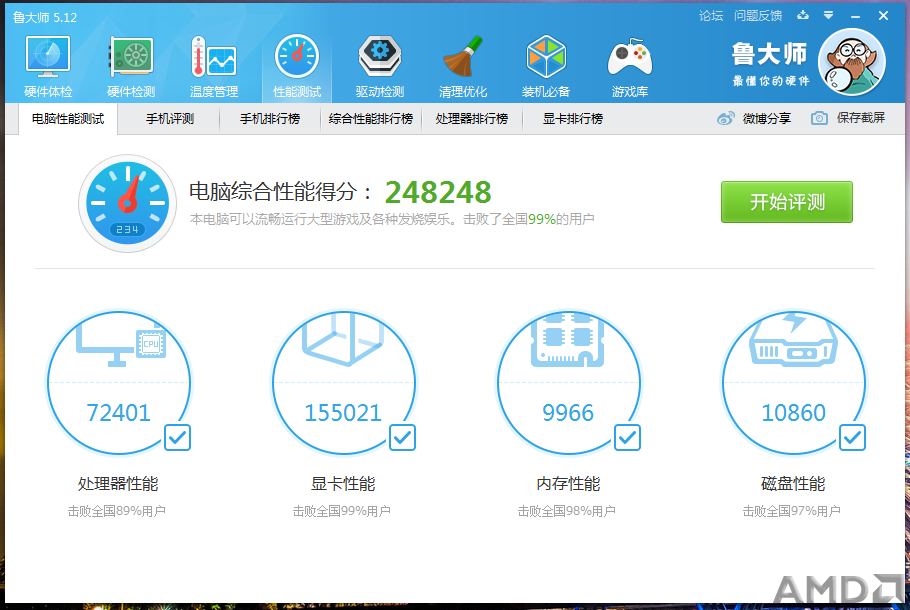Select 性能测试 performance test module
The width and height of the screenshot is (910, 610).
pos(297,66)
